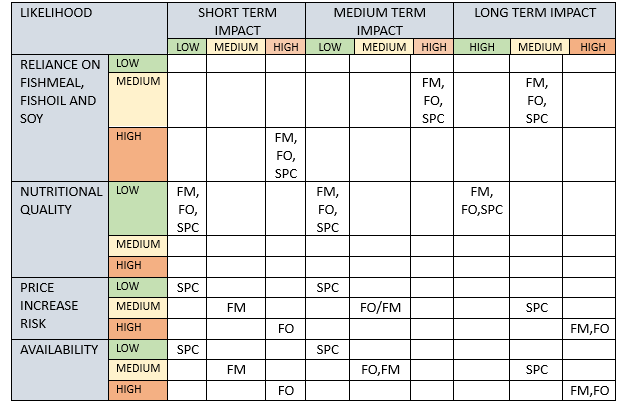Select orange HIGH cell under Medium Term Impact
The width and height of the screenshot is (619, 404).
(433, 47)
